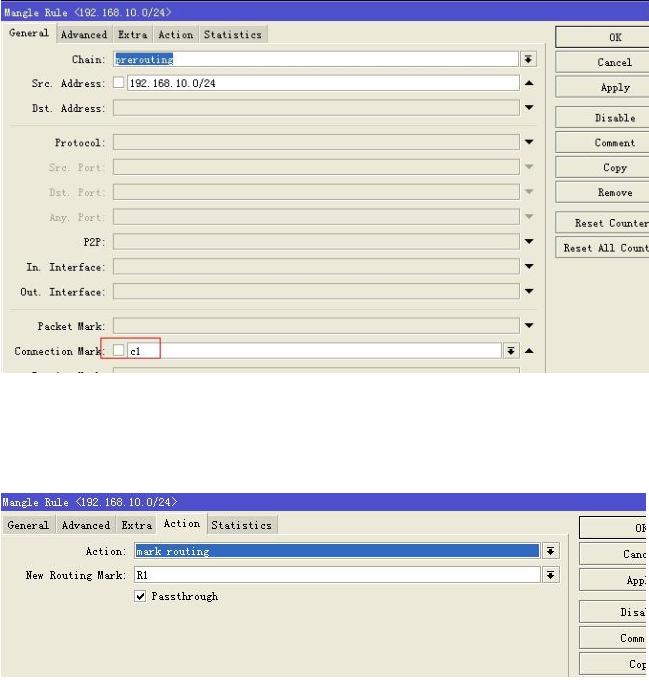Click Apply in upper Mangle Rule window
This screenshot has width=649, height=681.
point(602,87)
